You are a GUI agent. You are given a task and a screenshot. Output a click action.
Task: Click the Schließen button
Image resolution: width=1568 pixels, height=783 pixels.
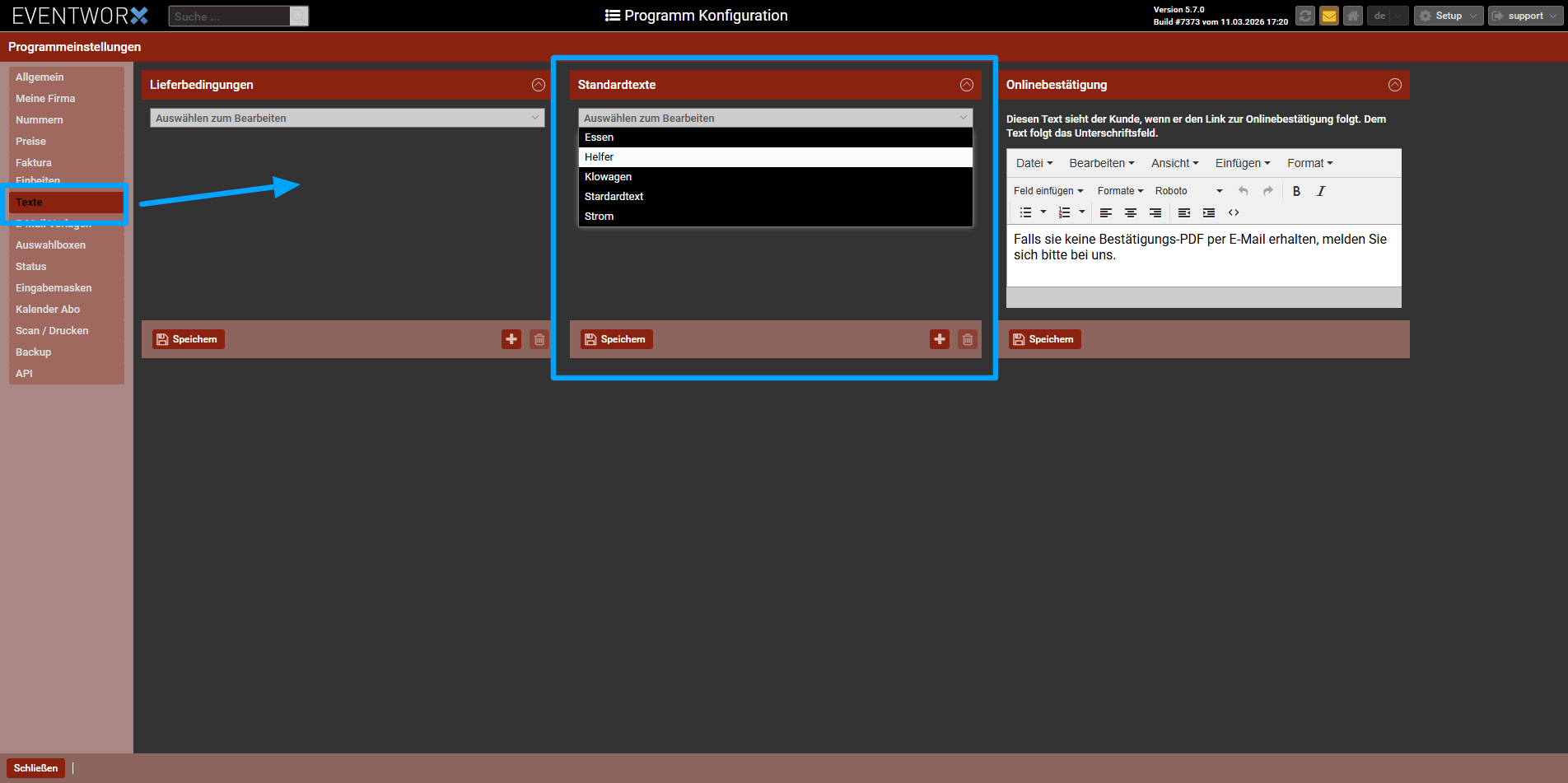coord(35,768)
